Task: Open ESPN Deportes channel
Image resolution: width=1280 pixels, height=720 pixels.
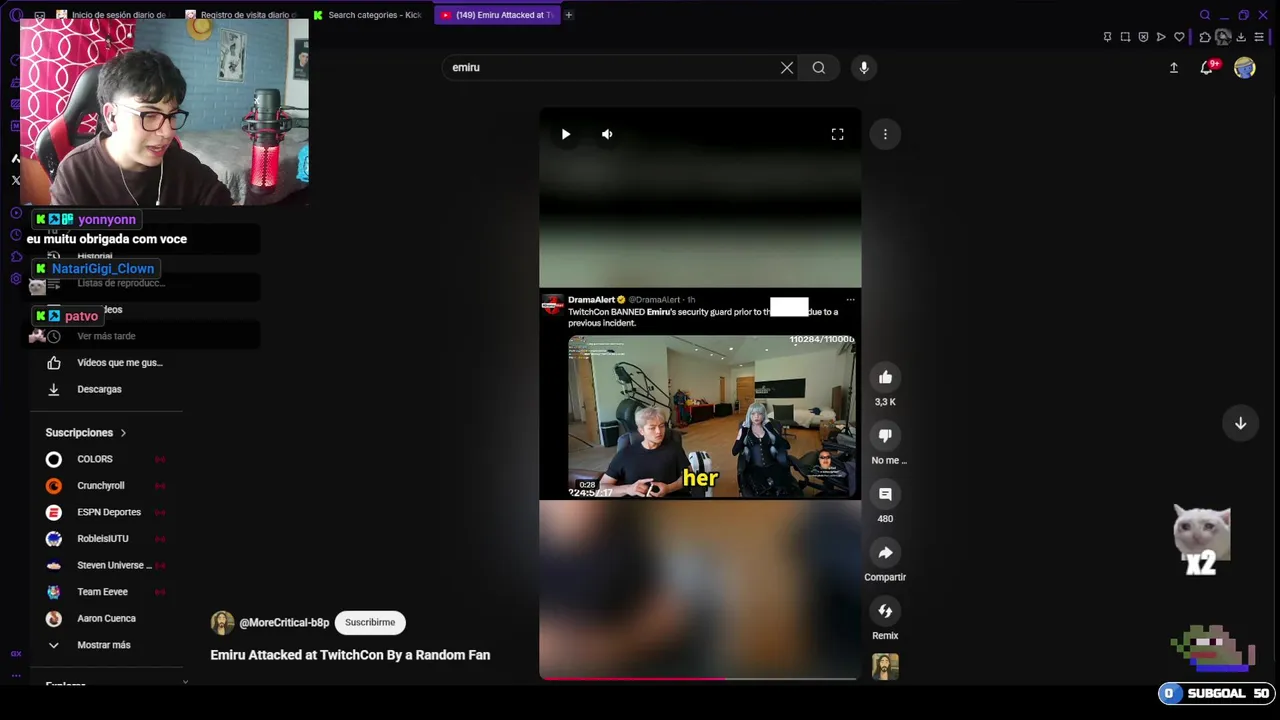Action: (x=108, y=512)
